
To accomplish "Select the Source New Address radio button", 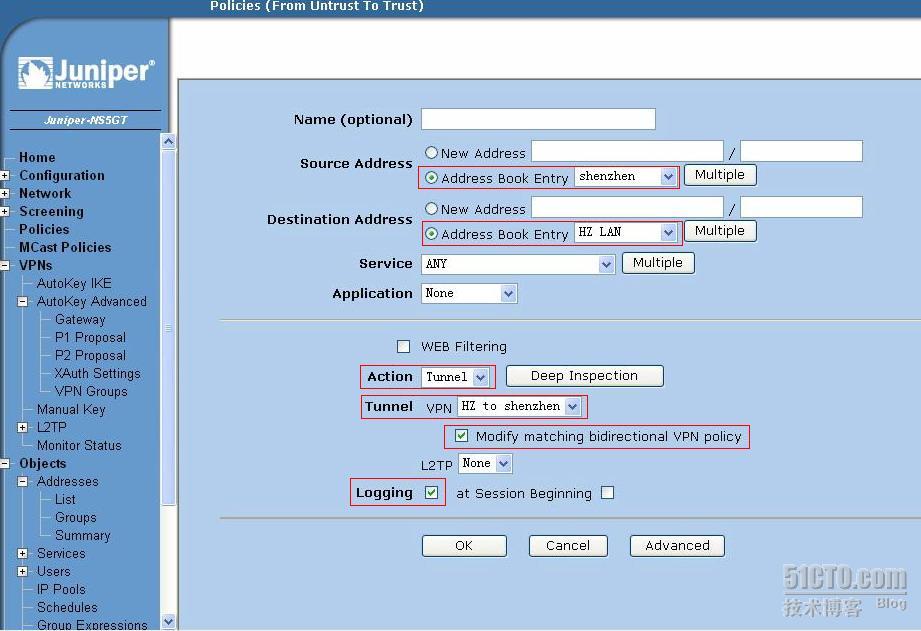I will pos(431,153).
